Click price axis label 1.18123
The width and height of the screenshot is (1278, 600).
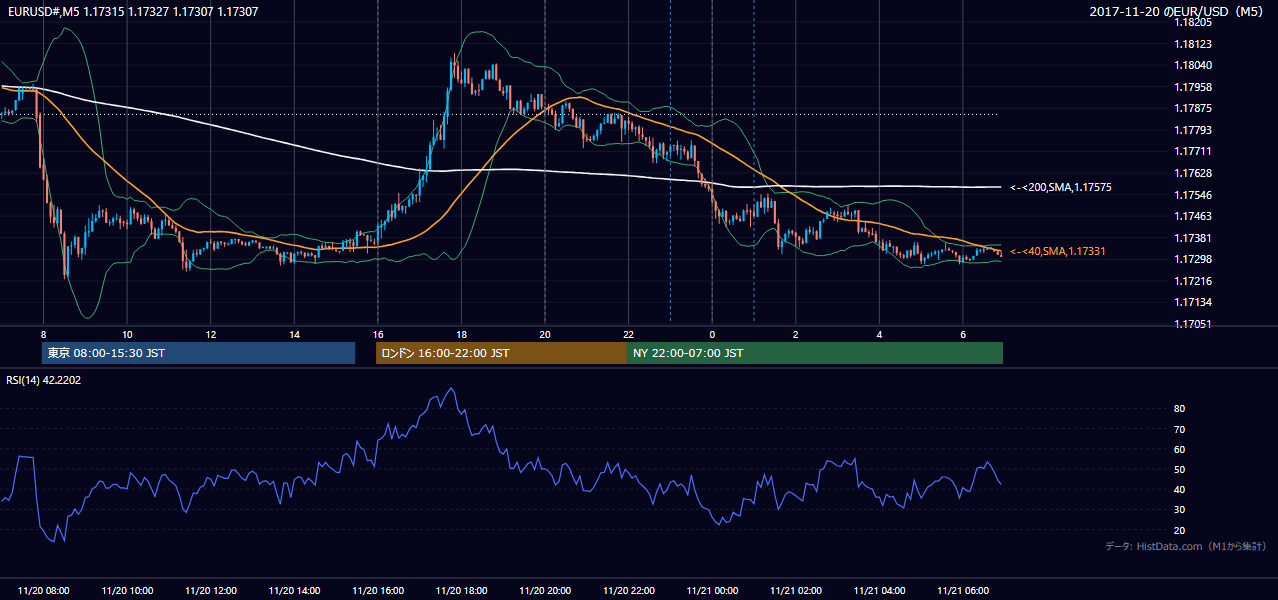tap(1192, 44)
